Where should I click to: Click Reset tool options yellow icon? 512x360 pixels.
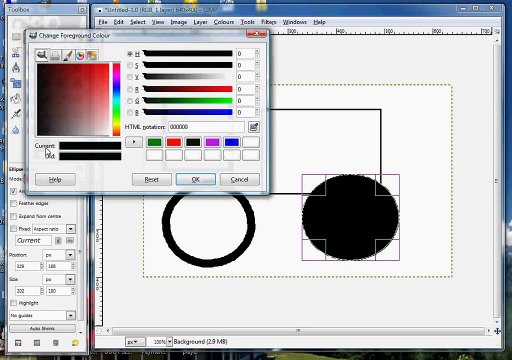[75, 343]
